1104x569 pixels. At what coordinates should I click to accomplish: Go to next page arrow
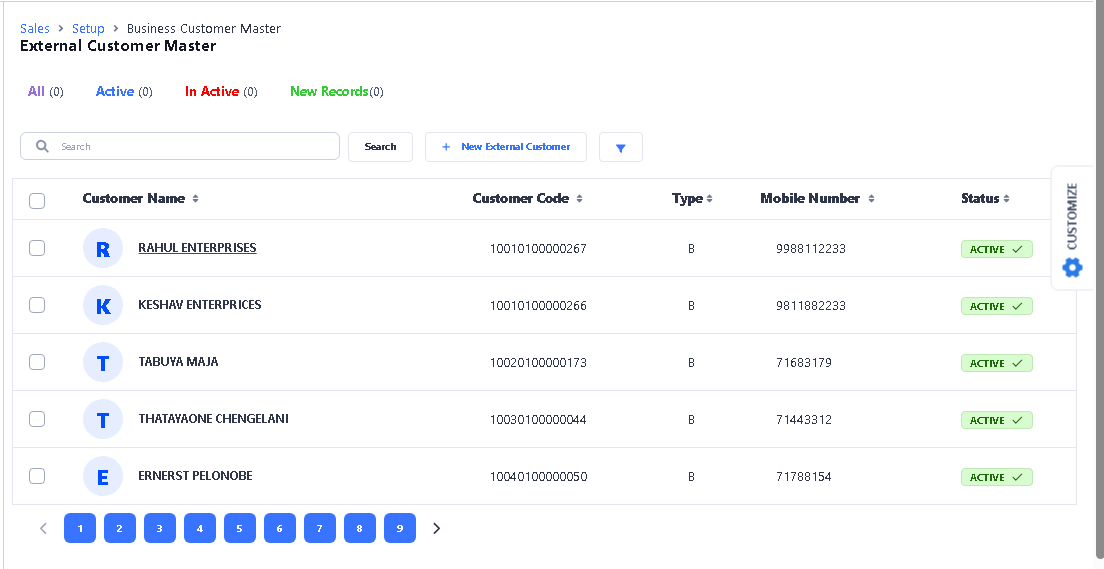coord(436,528)
